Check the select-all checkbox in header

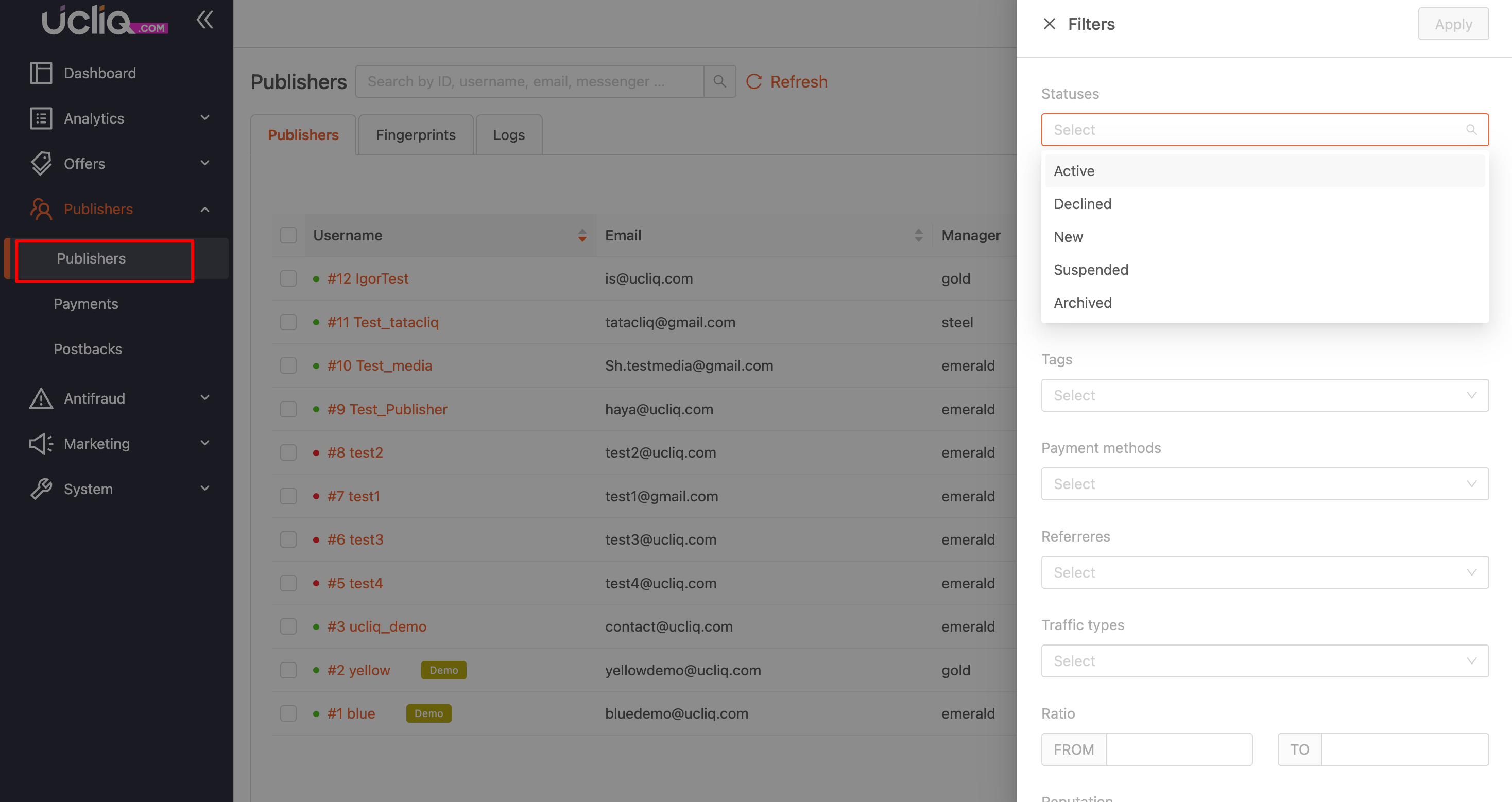coord(288,235)
